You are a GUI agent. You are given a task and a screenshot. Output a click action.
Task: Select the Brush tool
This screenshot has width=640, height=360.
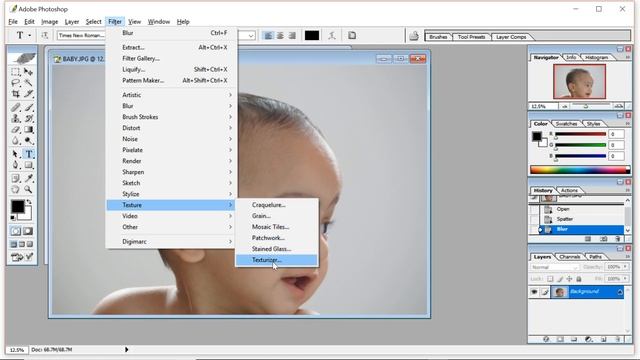pyautogui.click(x=28, y=107)
